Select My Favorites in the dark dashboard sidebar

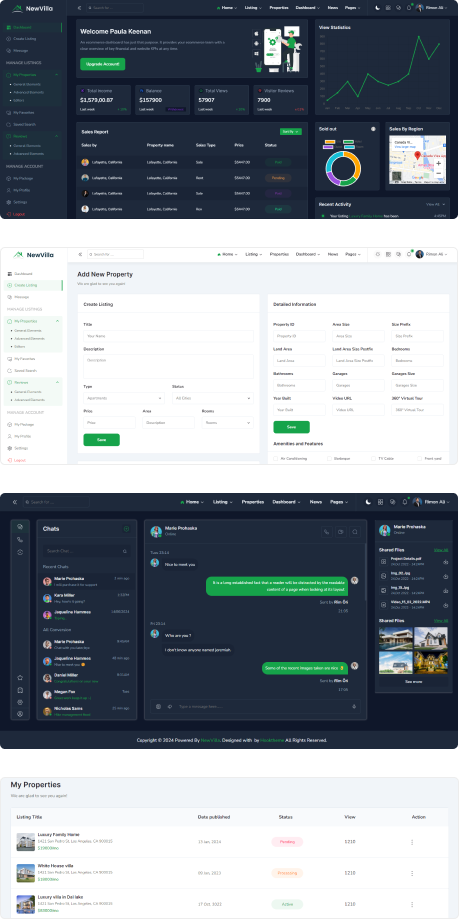(x=23, y=112)
